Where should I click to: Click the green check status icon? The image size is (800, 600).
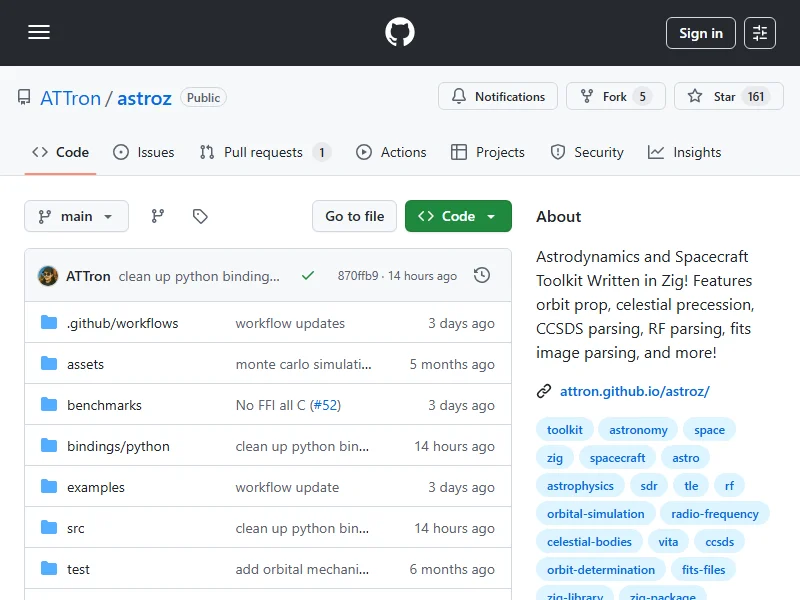click(x=308, y=275)
